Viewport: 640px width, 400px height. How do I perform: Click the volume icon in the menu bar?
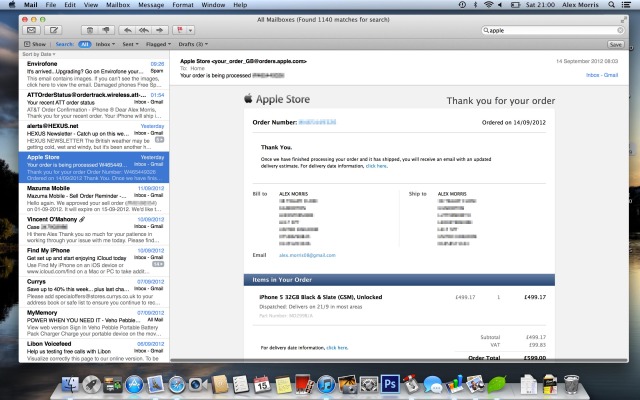click(500, 5)
